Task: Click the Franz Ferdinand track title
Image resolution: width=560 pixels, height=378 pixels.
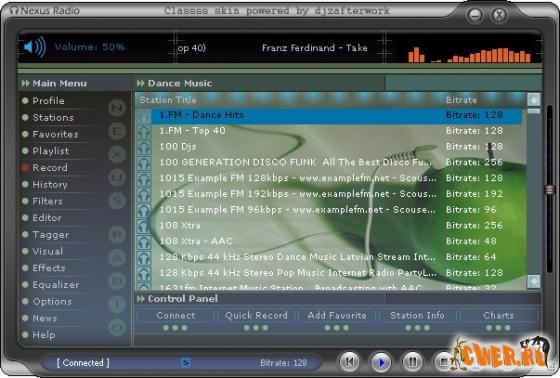Action: pos(314,48)
